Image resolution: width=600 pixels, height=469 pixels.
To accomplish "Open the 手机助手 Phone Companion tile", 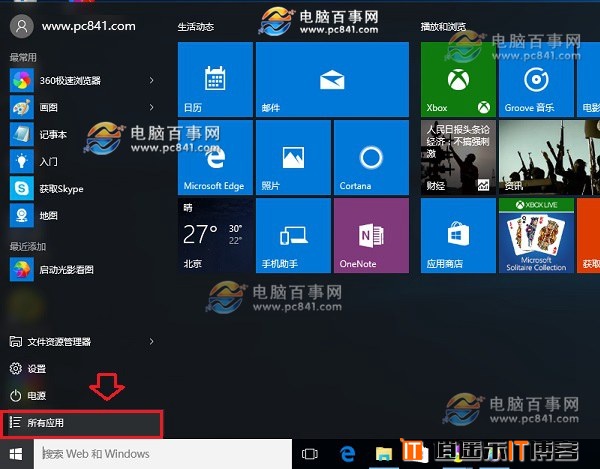I will [293, 236].
